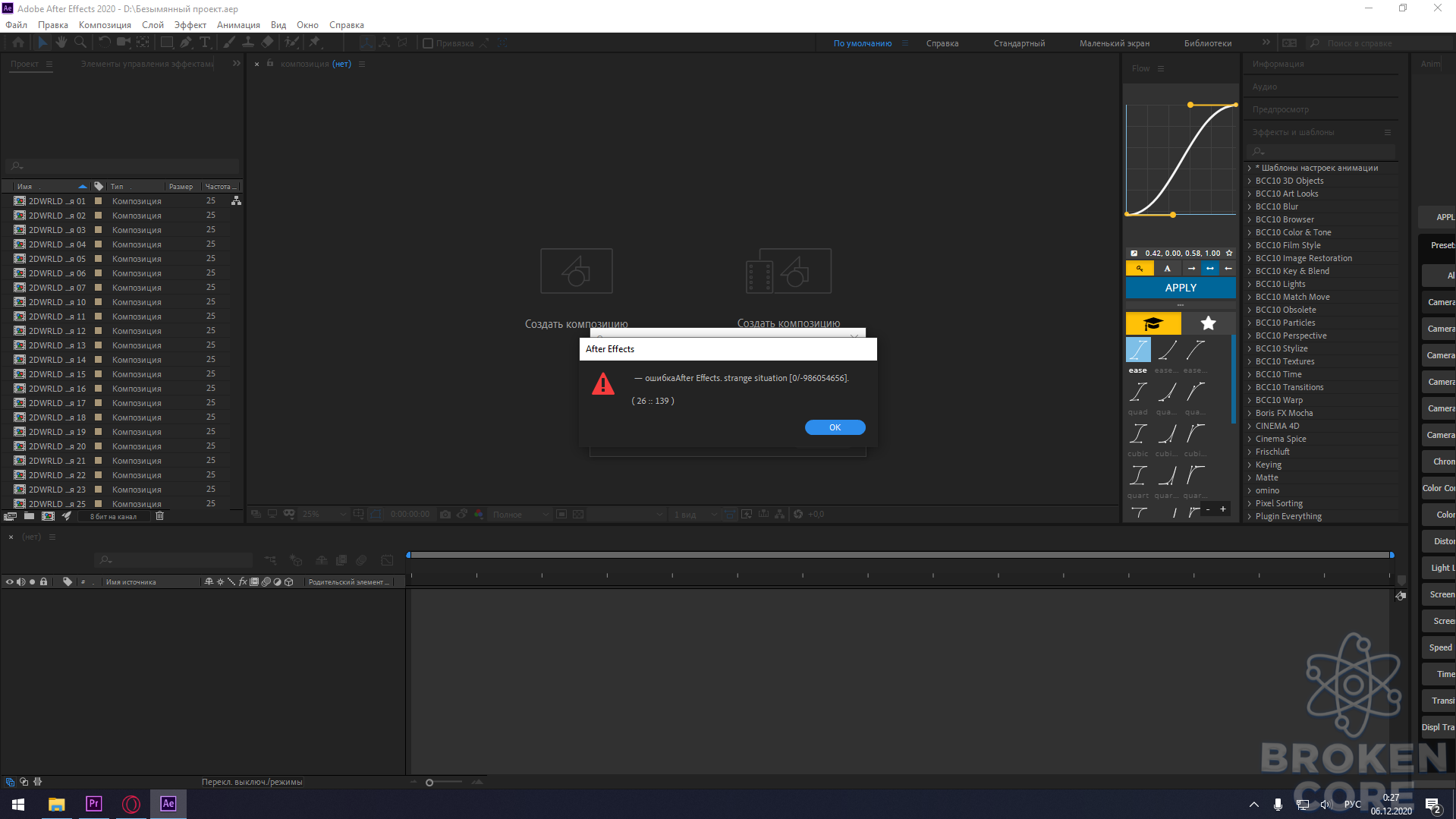Select the Zoom magnifier tool

[80, 43]
